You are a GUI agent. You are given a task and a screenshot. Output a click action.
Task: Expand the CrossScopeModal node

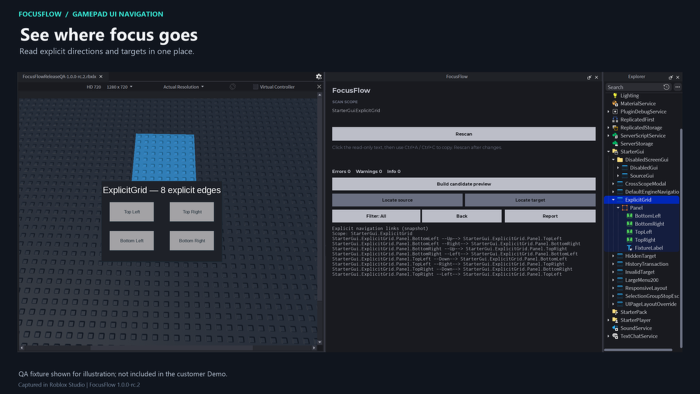pos(613,184)
